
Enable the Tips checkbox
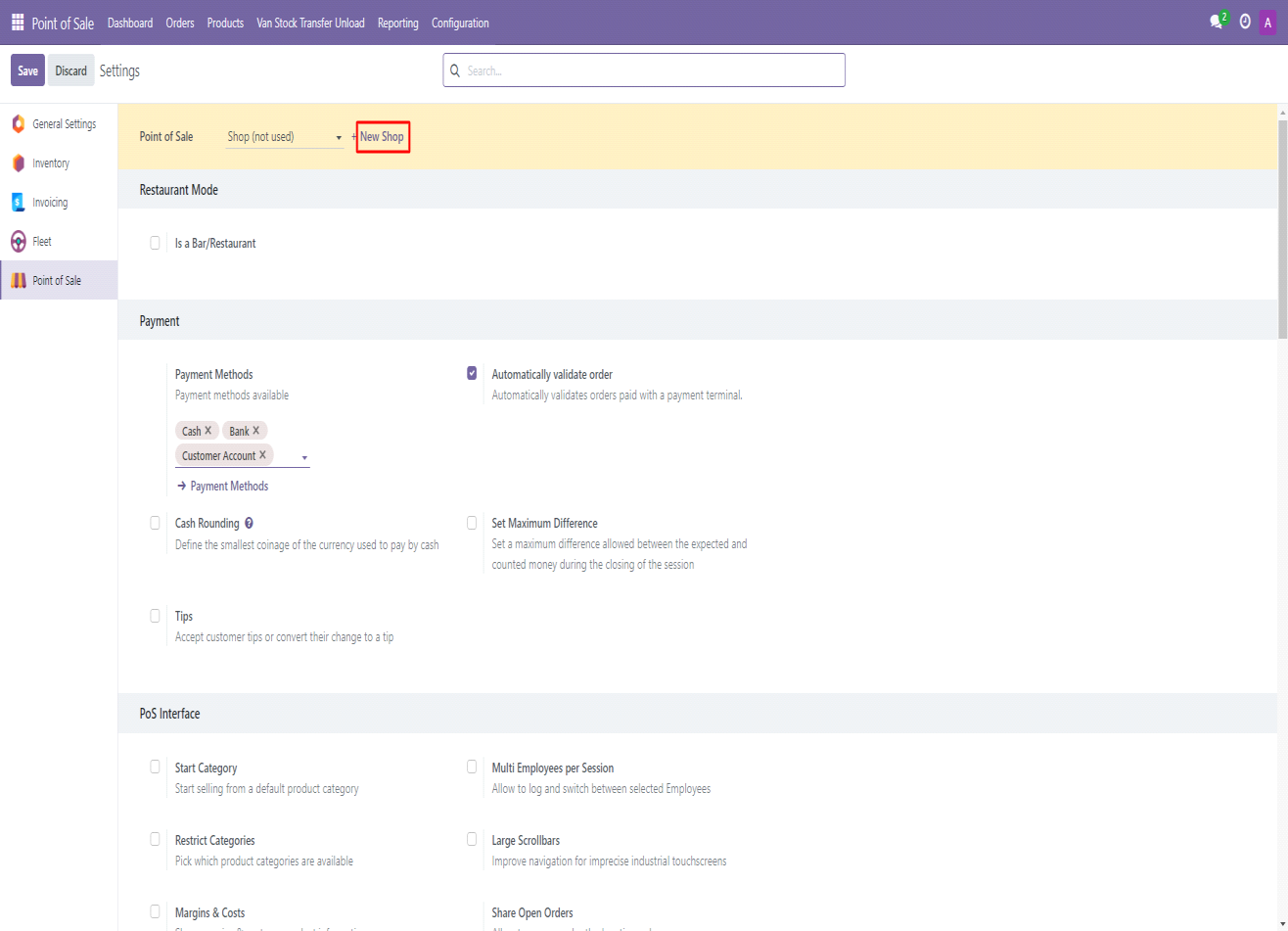pyautogui.click(x=155, y=616)
